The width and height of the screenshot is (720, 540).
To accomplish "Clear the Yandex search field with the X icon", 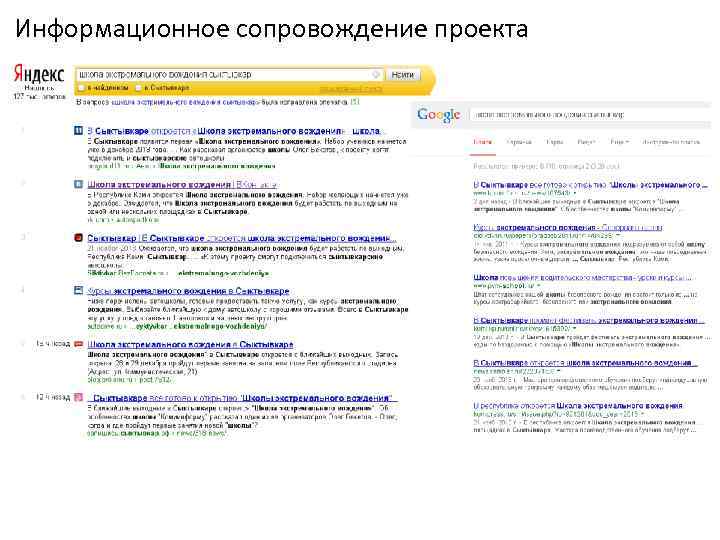I will (x=376, y=74).
